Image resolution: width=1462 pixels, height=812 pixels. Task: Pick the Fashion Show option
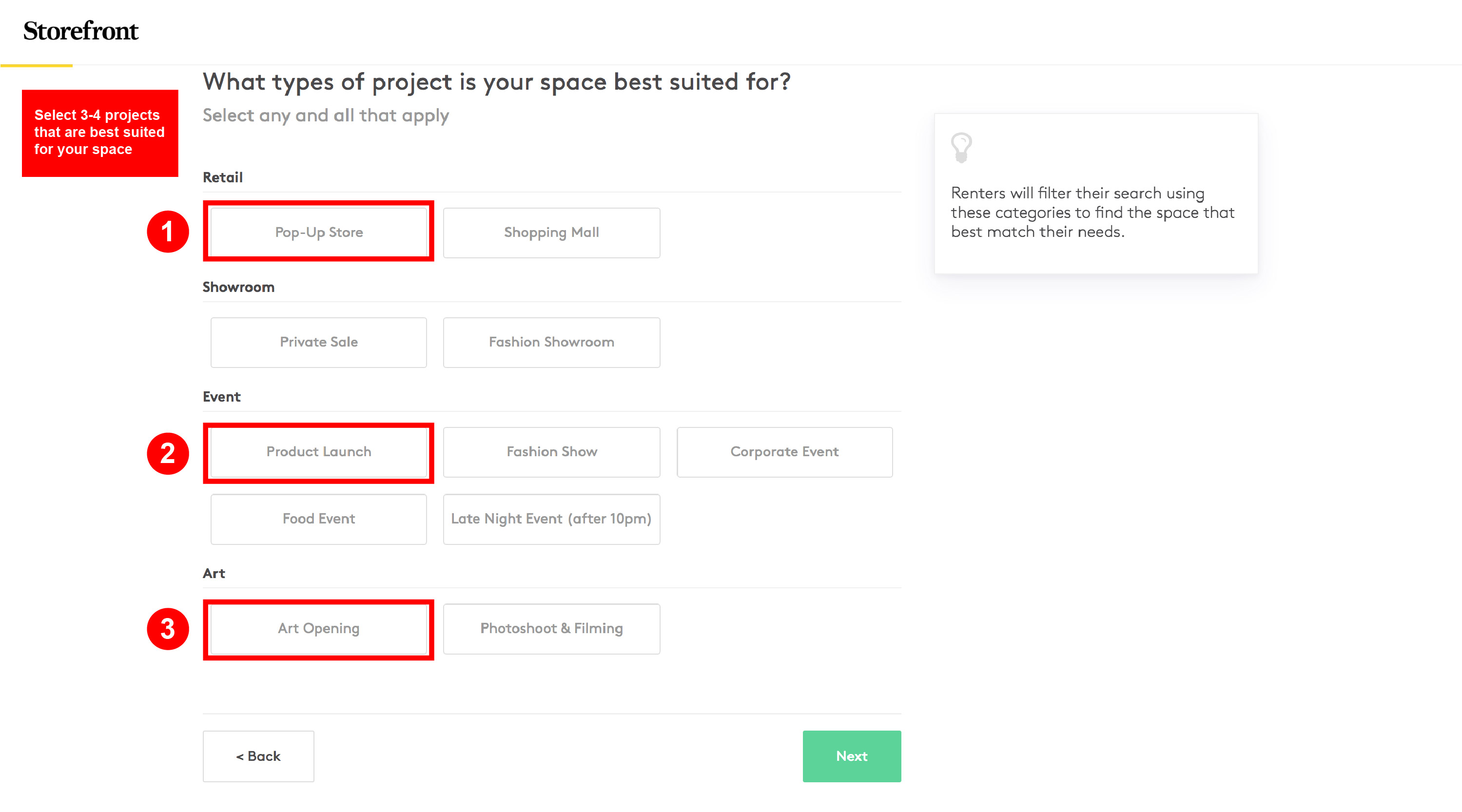pyautogui.click(x=551, y=452)
